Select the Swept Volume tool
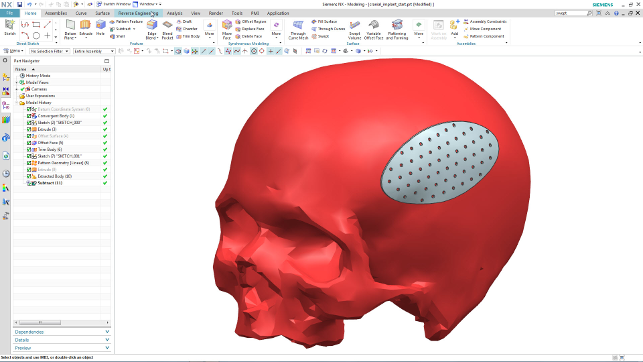Viewport: 643px width, 362px height. coord(355,30)
